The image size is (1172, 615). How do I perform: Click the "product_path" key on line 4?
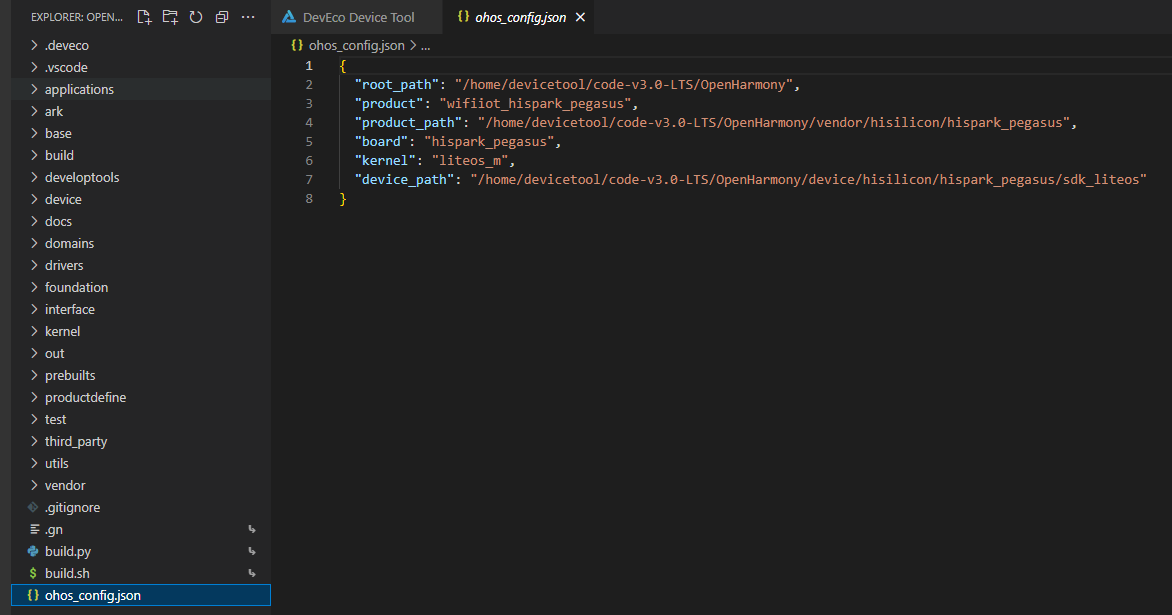pos(408,123)
